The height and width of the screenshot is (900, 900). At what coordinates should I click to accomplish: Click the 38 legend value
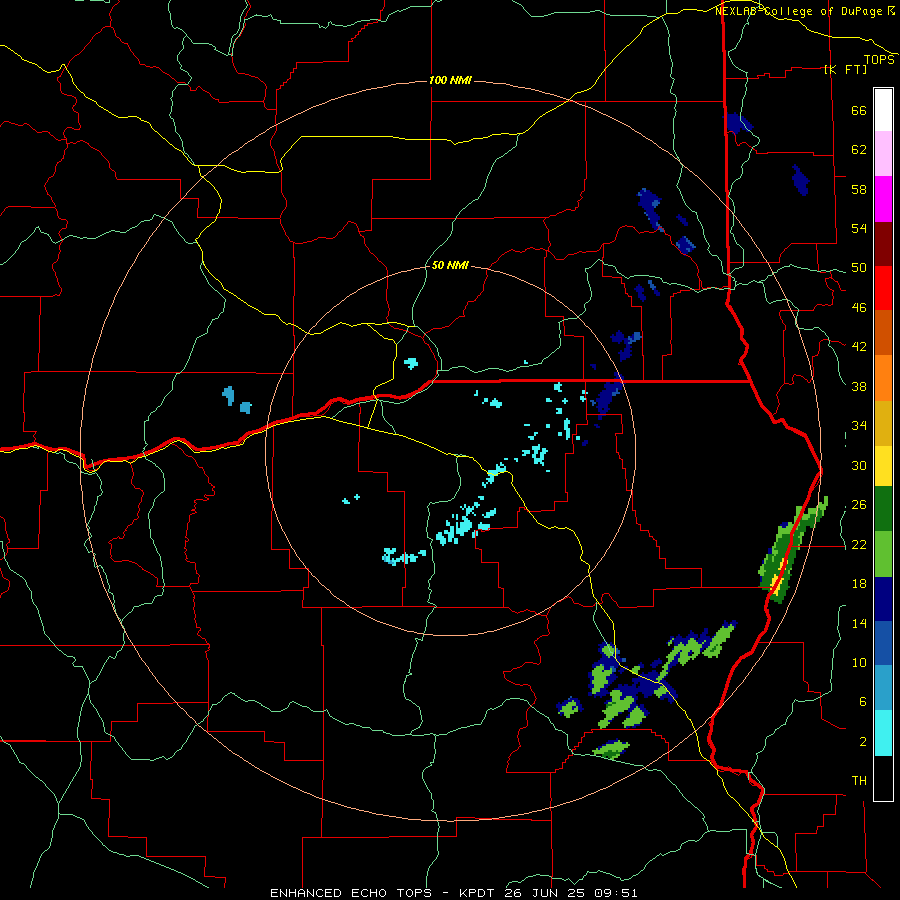pos(859,386)
